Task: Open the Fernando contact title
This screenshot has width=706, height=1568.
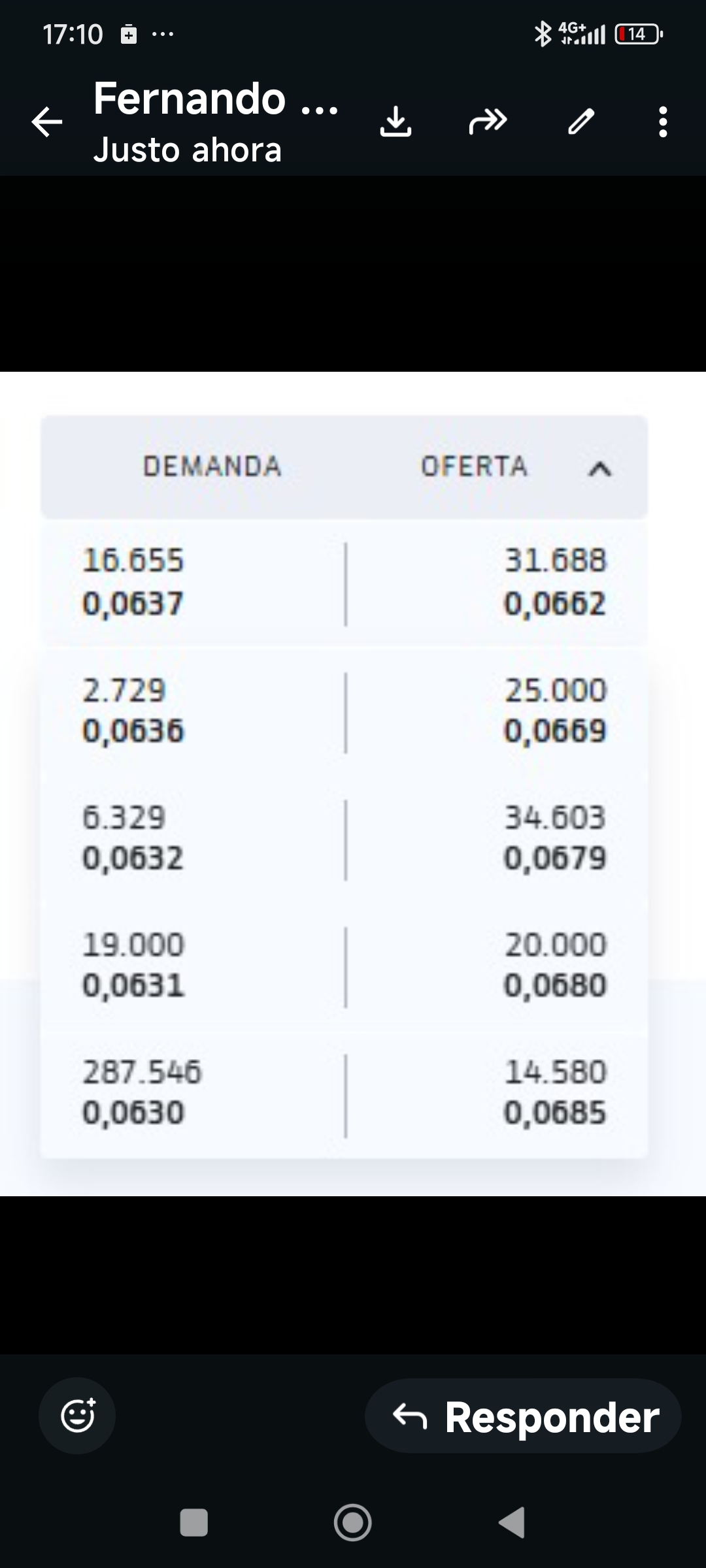Action: coord(216,99)
